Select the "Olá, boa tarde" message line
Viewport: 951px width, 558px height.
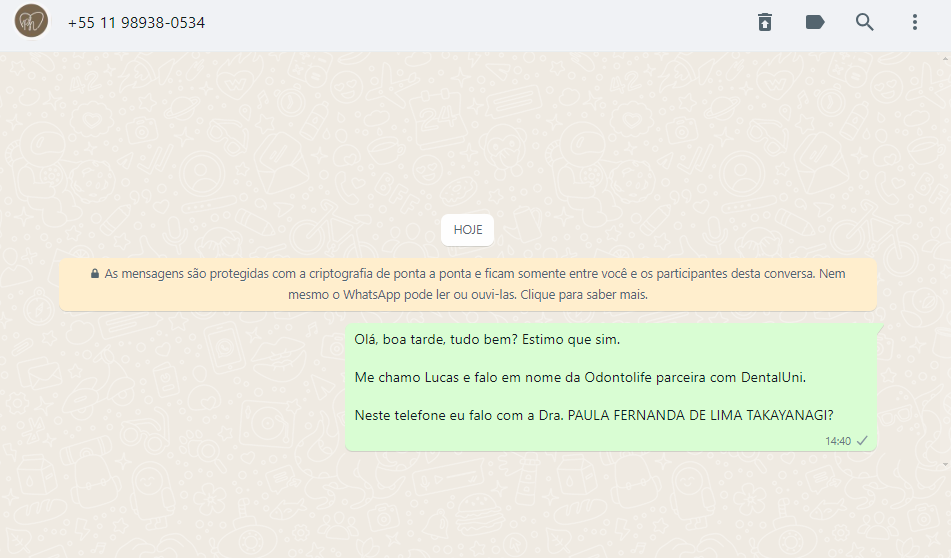[x=487, y=340]
